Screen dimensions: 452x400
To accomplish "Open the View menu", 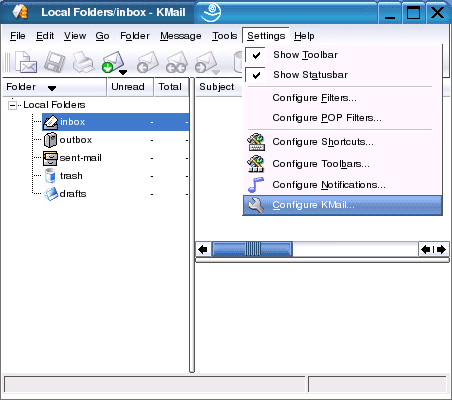I will pos(75,36).
